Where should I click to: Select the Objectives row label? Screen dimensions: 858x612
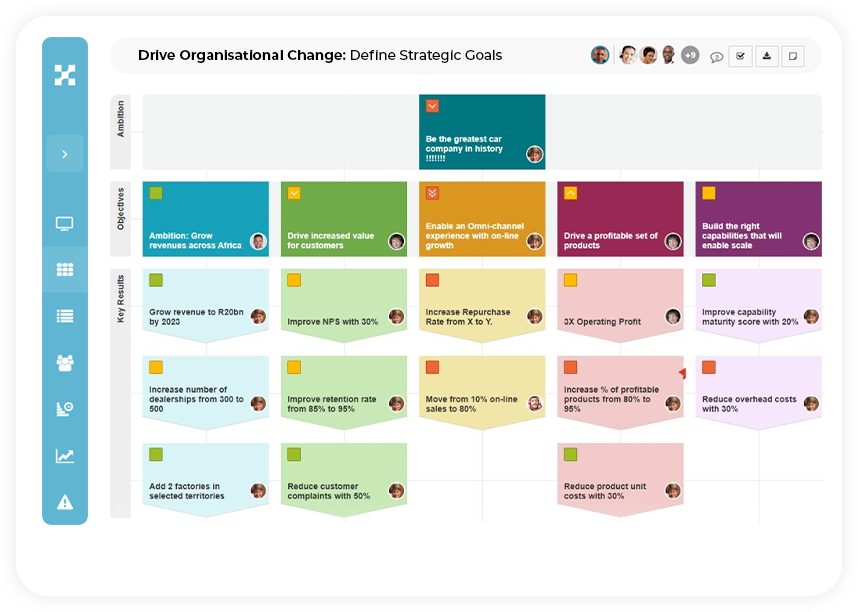(120, 209)
